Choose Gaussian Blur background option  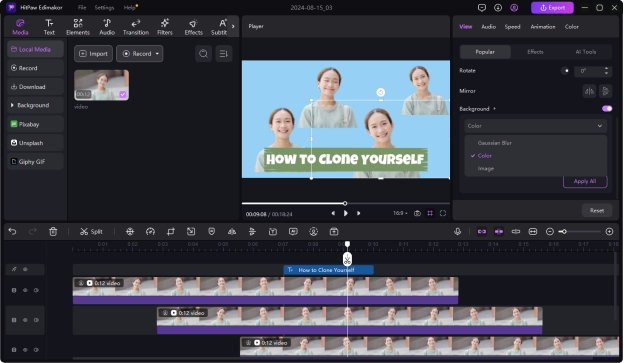pos(495,143)
